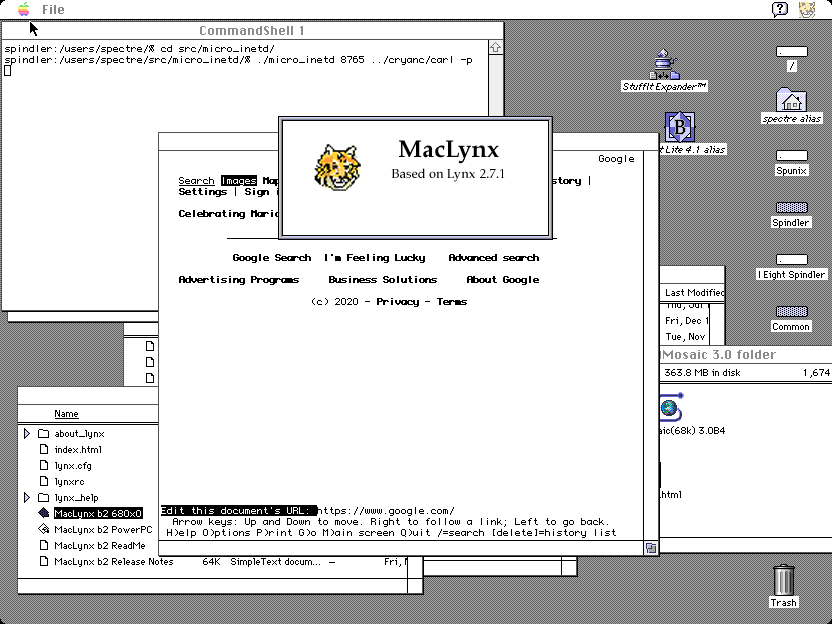Select the Spindler volume icon

[792, 207]
